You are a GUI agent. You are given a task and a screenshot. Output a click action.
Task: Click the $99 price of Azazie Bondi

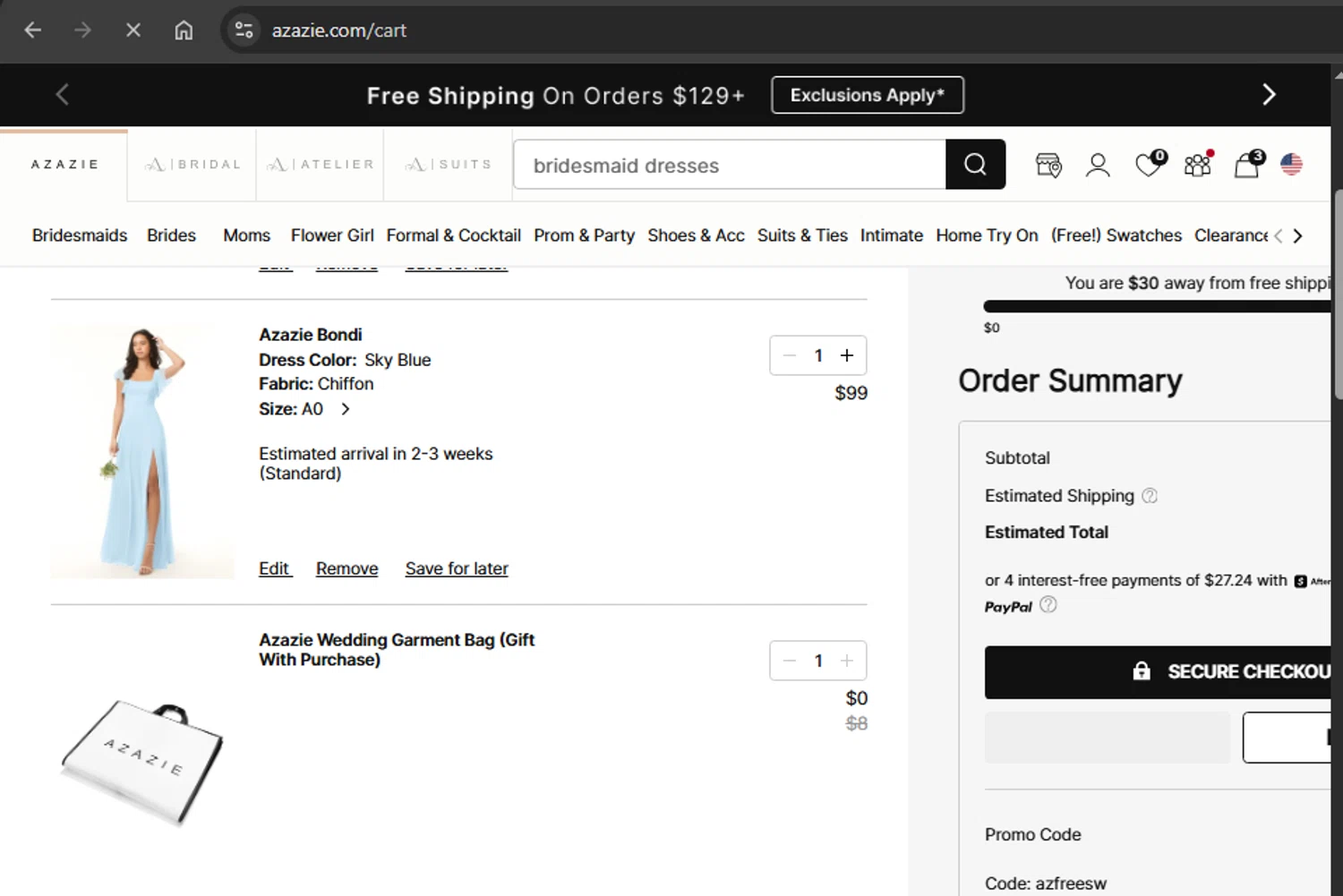(x=851, y=393)
